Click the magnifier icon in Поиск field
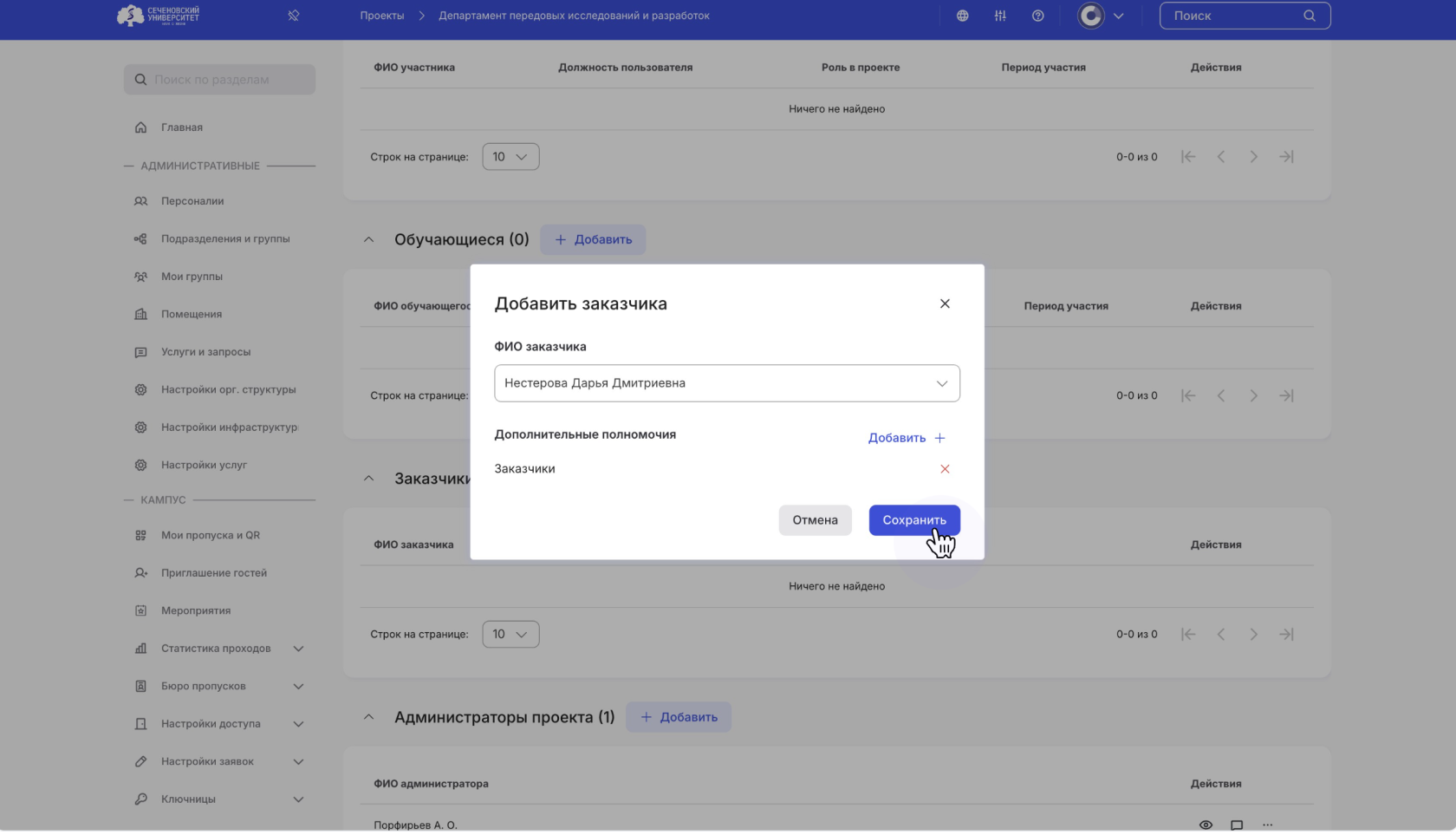Image resolution: width=1456 pixels, height=835 pixels. [x=1308, y=15]
